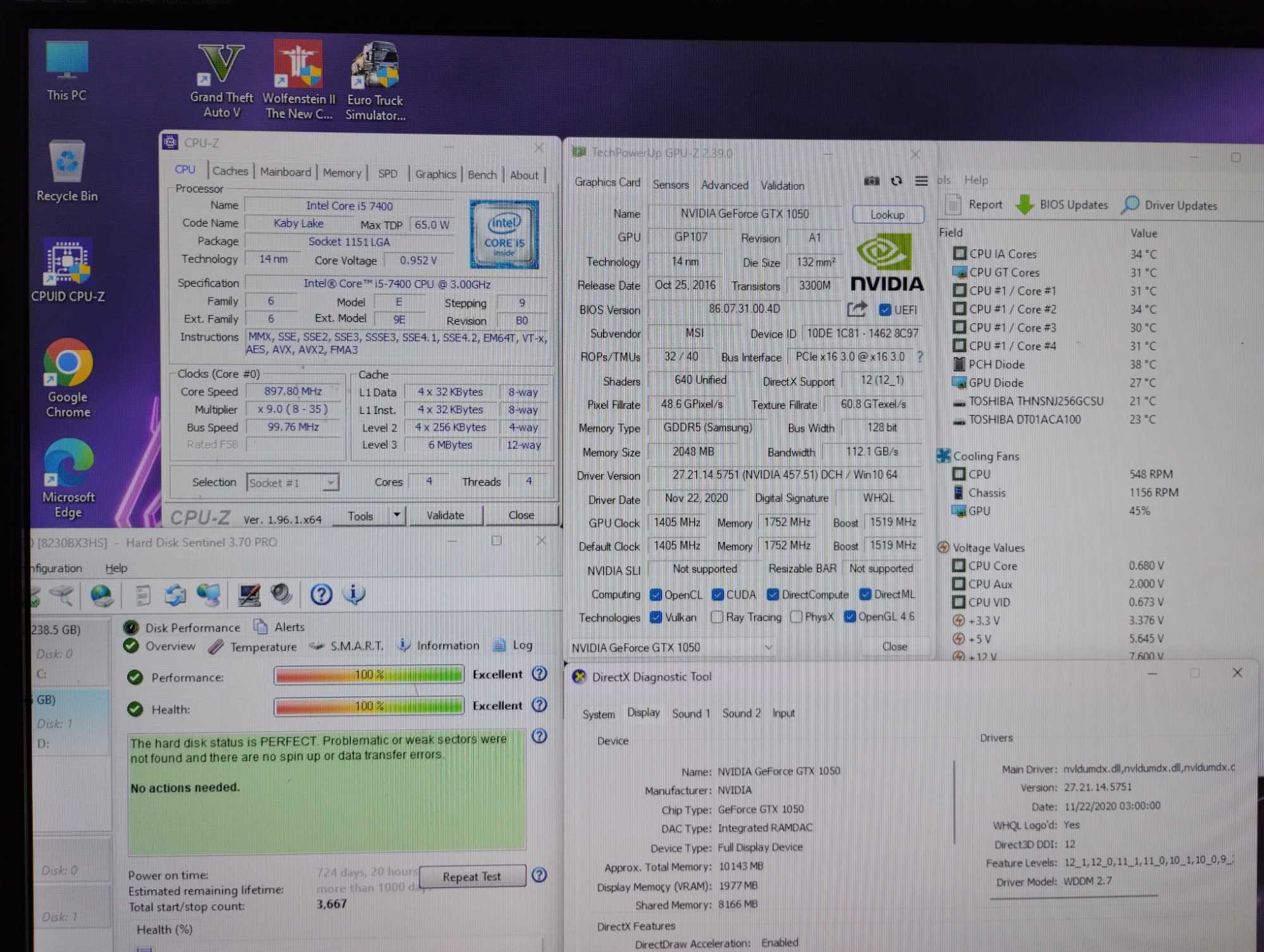Click the CPU-Z Tools button
The height and width of the screenshot is (952, 1264).
click(361, 516)
